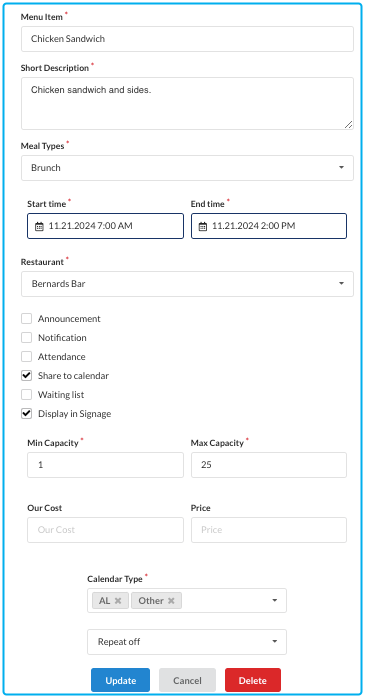Remove the AL tag with its x icon
Viewport: 369px width, 697px height.
click(x=118, y=601)
